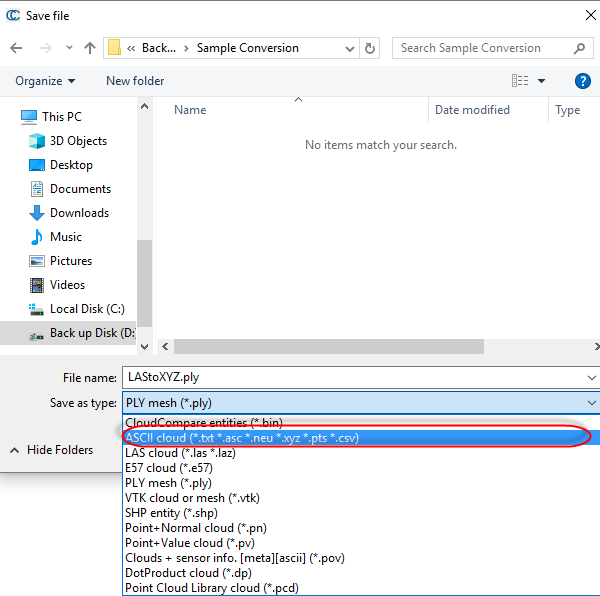Click the Back navigation arrow
The height and width of the screenshot is (596, 600).
point(17,48)
